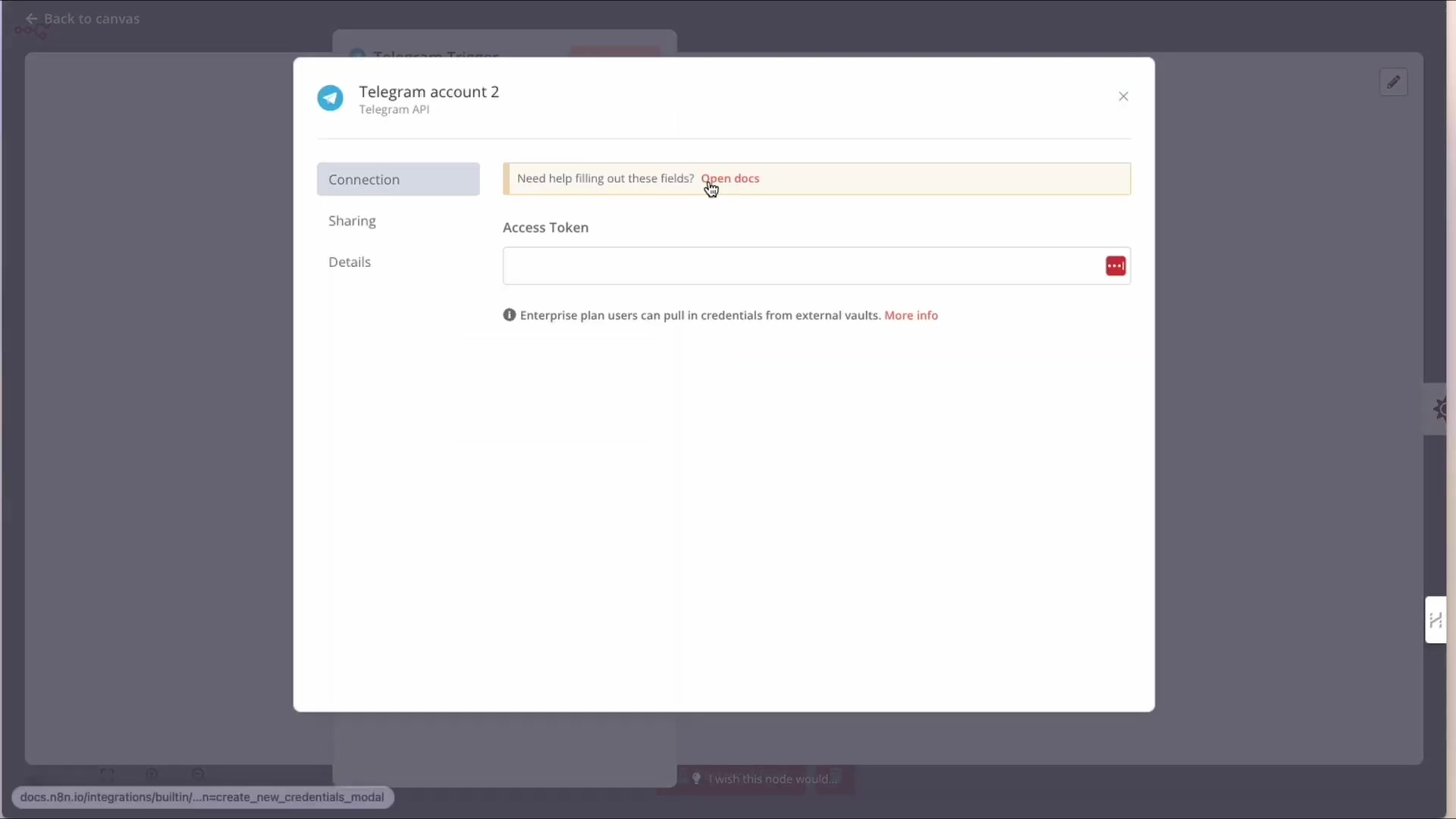Follow the More info link

click(x=911, y=315)
